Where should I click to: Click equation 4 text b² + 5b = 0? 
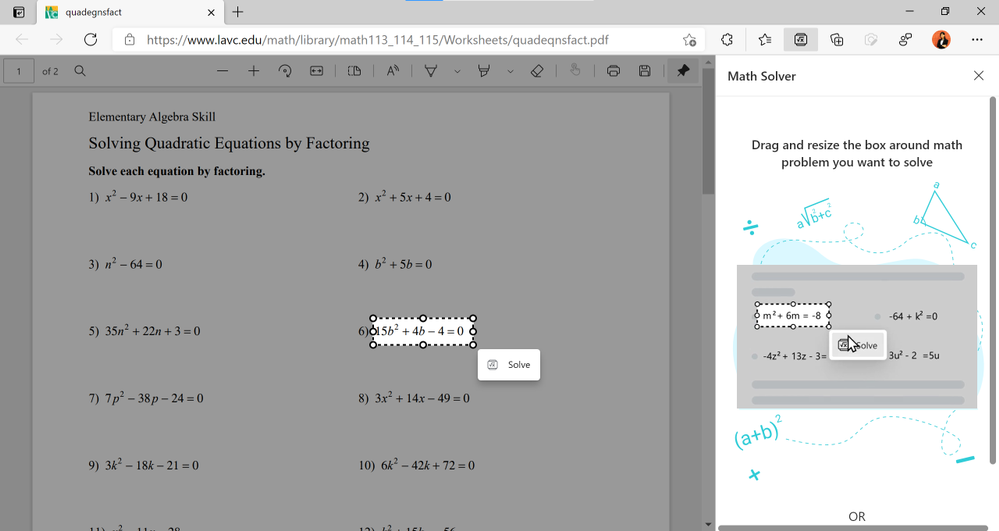tap(403, 264)
